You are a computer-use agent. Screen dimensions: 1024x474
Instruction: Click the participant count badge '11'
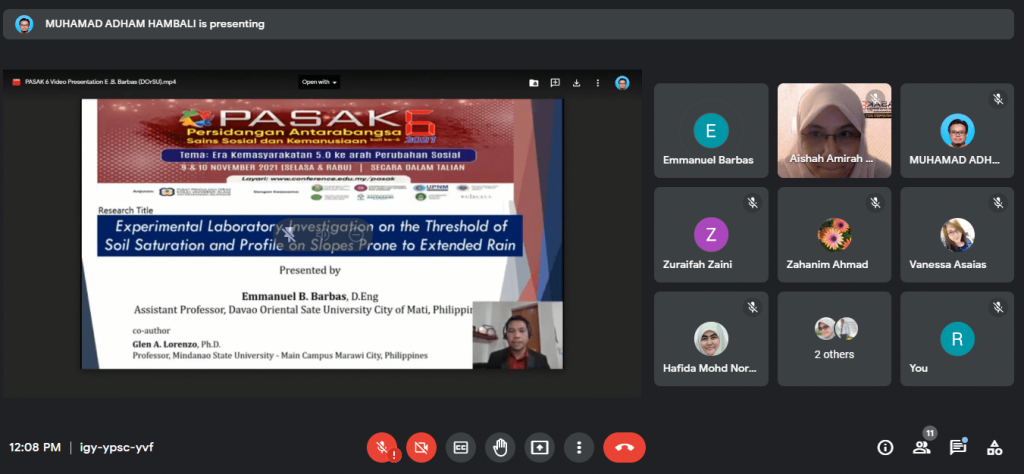pyautogui.click(x=930, y=433)
